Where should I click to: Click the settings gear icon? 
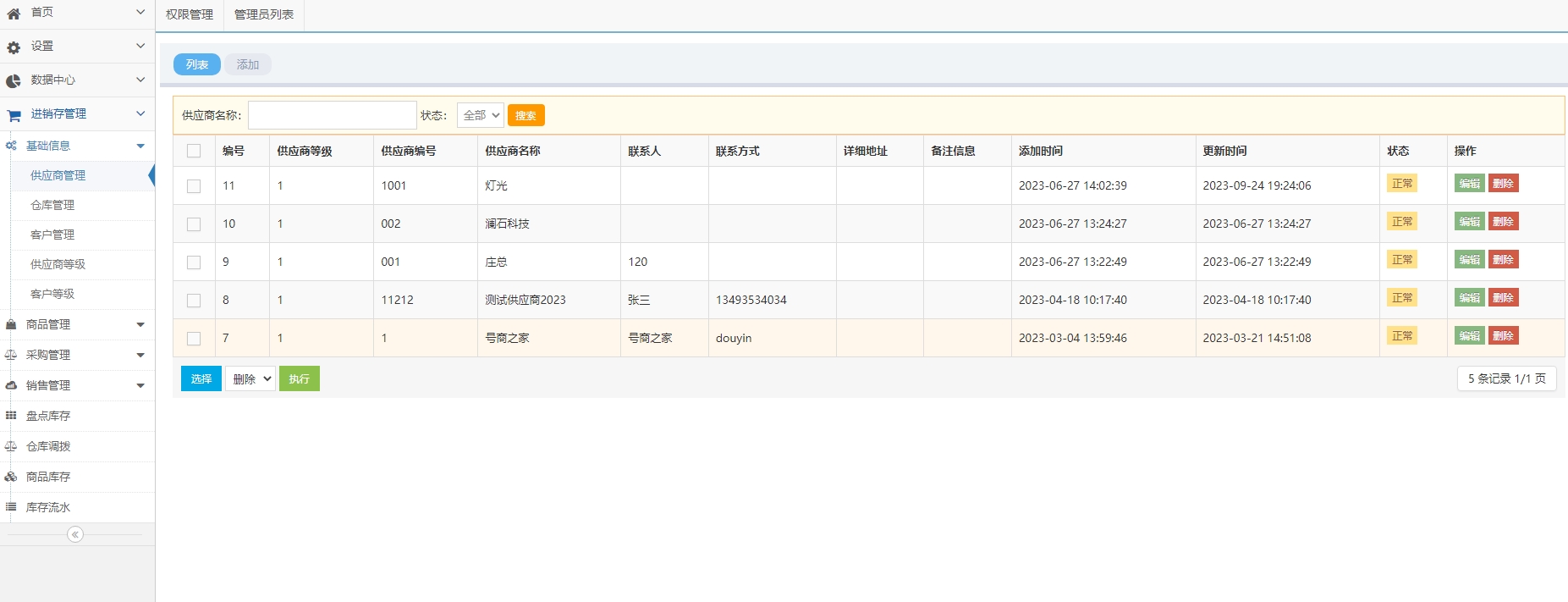[14, 47]
